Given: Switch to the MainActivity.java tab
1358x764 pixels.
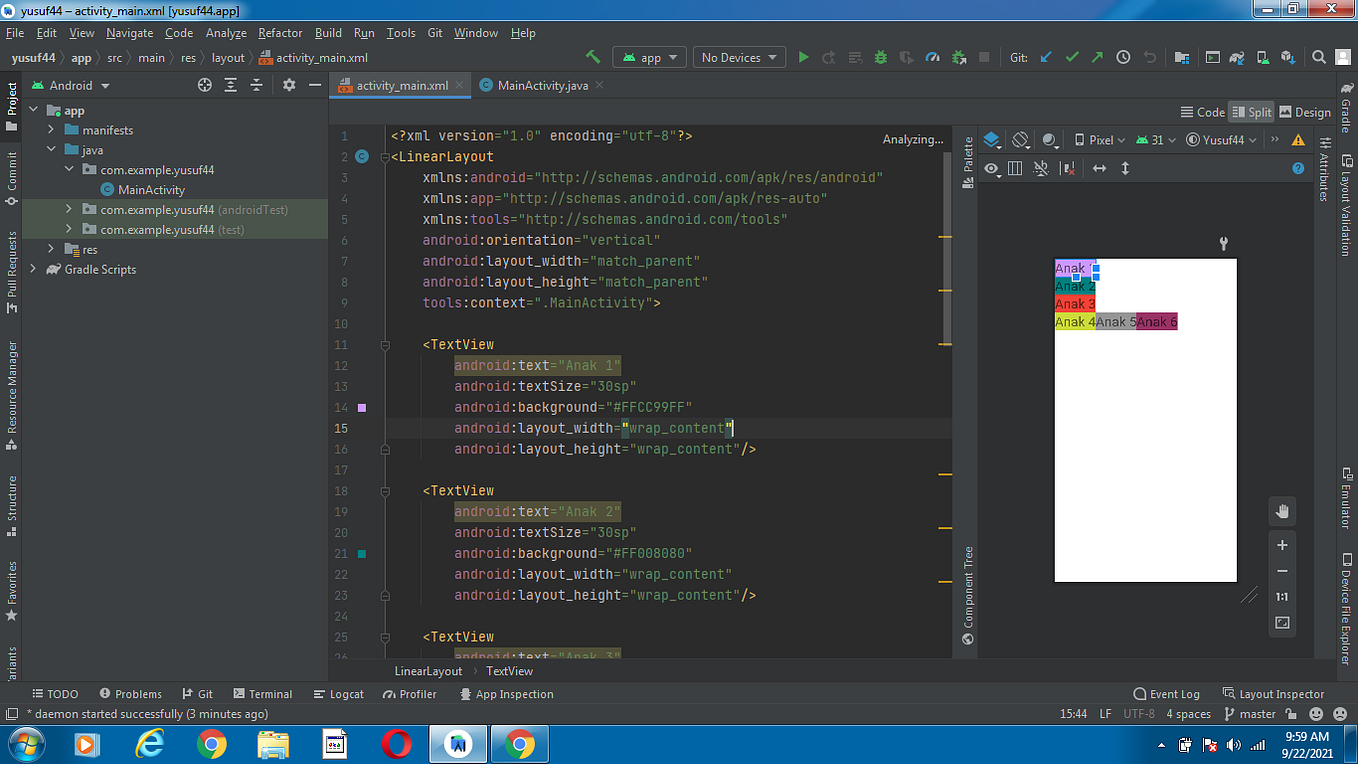Looking at the screenshot, I should 540,86.
